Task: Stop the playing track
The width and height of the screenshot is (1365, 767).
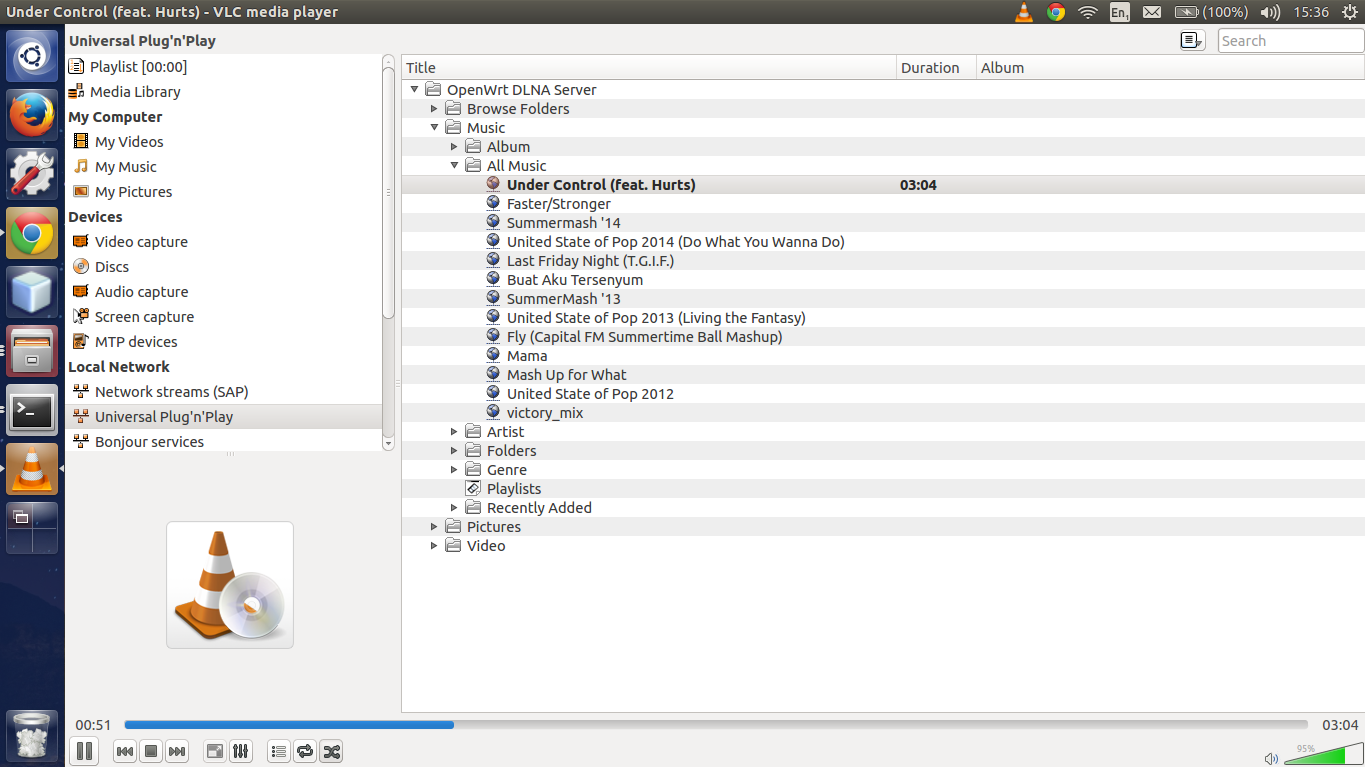Action: point(150,751)
